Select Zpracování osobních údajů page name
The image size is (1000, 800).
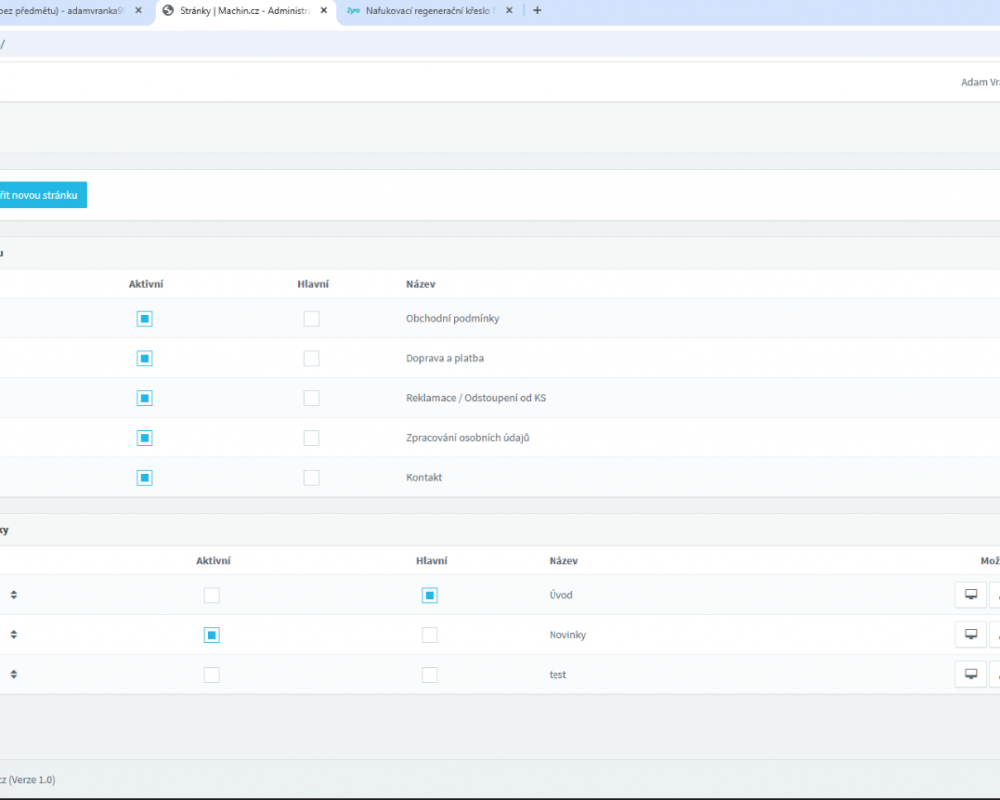[467, 438]
